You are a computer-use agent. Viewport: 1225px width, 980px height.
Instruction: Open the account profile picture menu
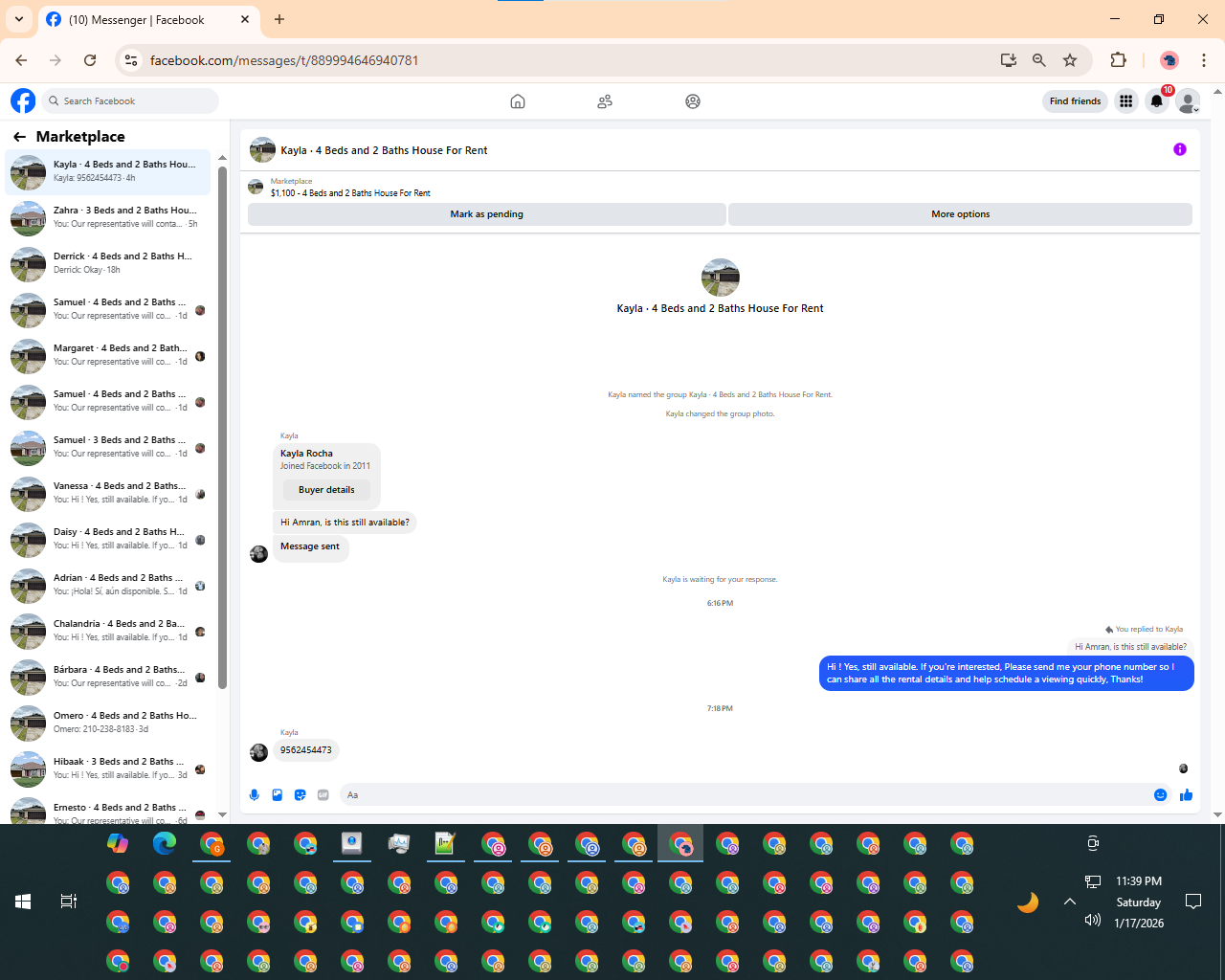pos(1188,100)
